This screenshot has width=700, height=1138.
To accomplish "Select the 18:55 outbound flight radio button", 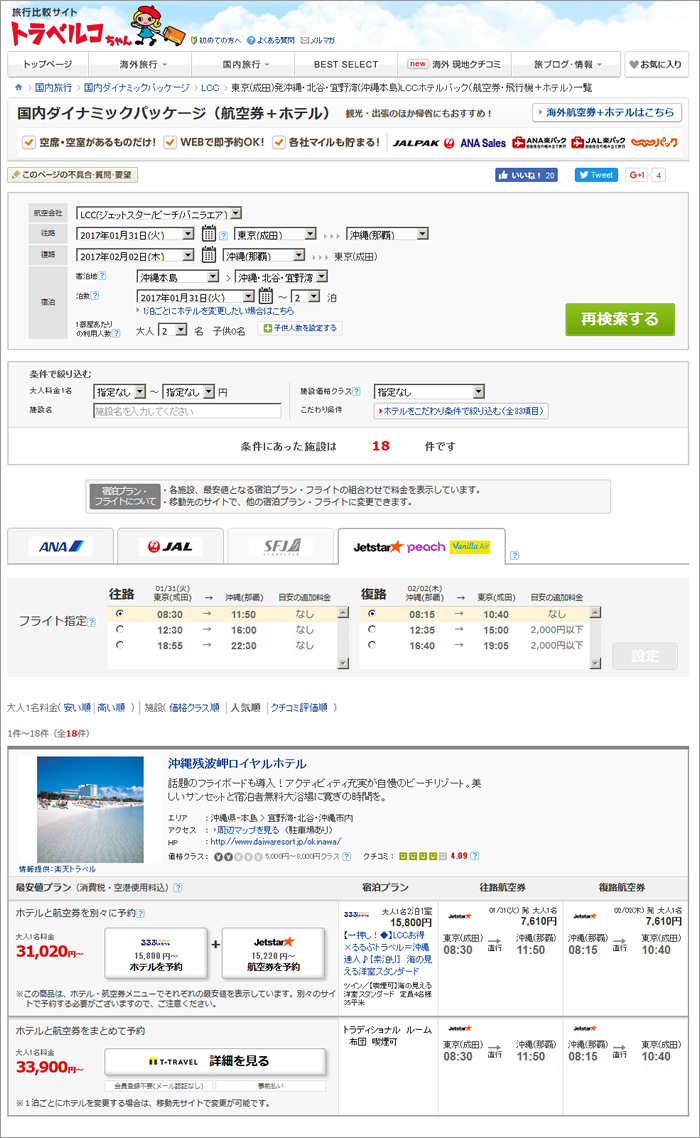I will point(120,646).
